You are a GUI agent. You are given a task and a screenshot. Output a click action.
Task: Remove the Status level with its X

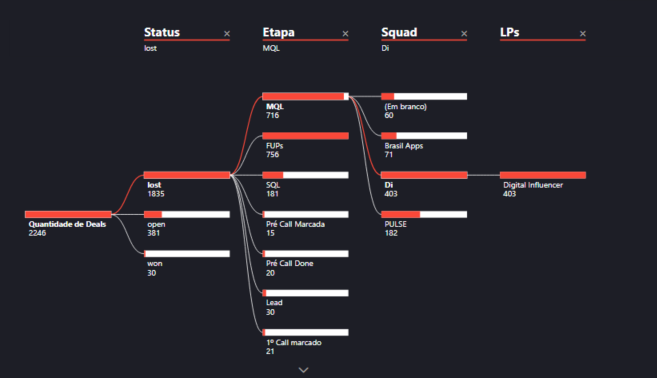(x=227, y=34)
